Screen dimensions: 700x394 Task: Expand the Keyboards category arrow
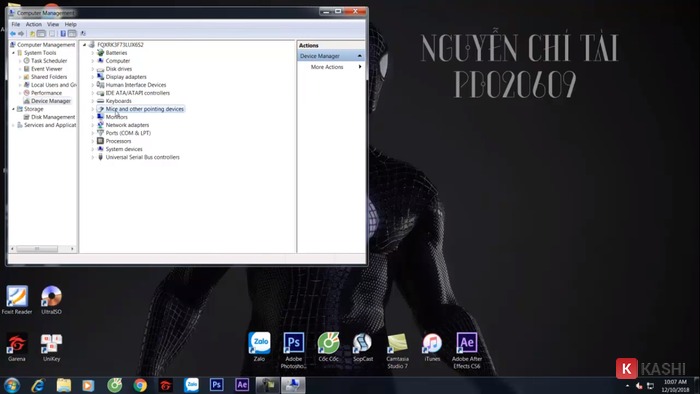click(x=92, y=101)
